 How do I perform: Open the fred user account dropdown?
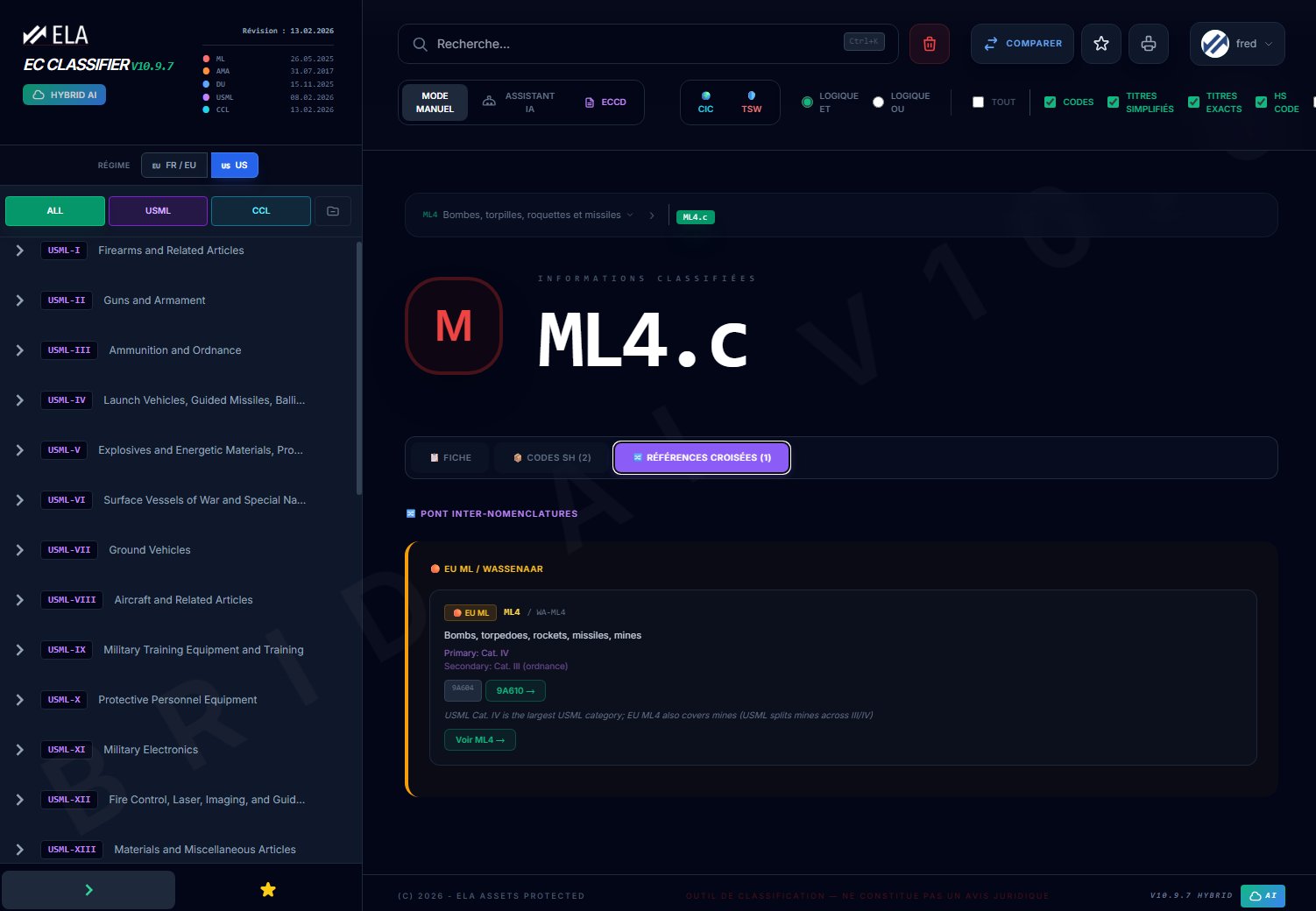point(1236,44)
